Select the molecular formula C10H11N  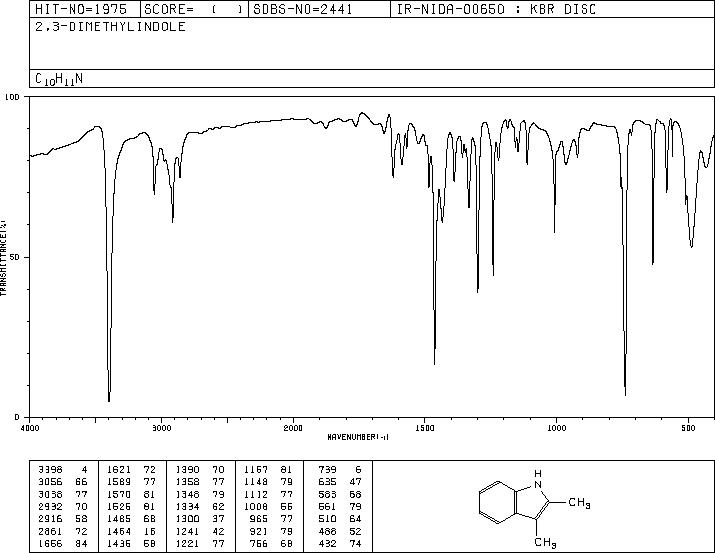pyautogui.click(x=59, y=79)
